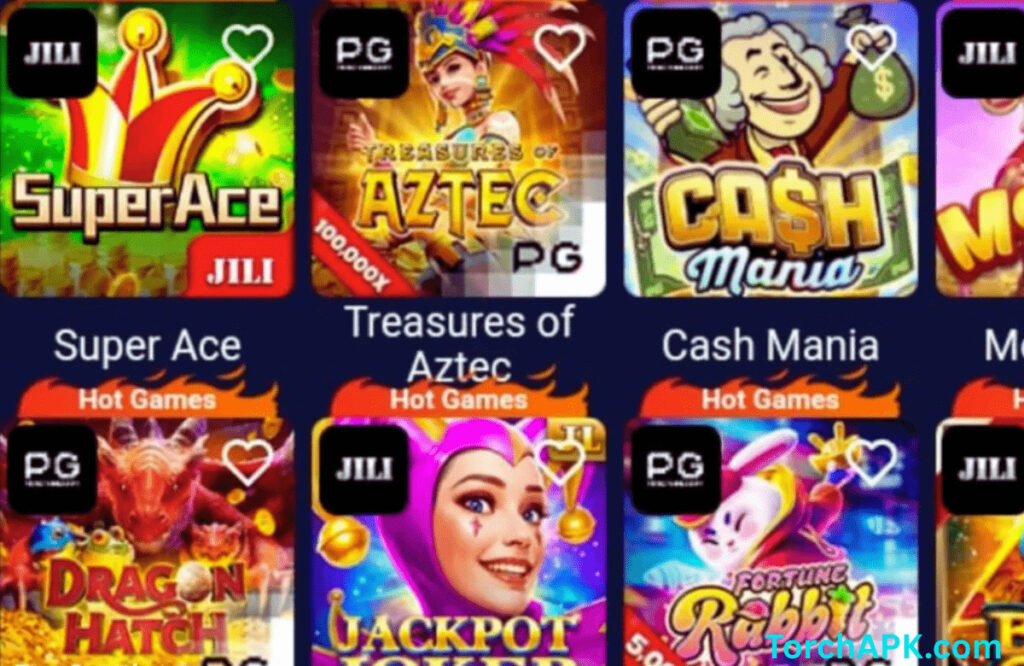
Task: Launch the Cash Mania game artwork
Action: (771, 149)
